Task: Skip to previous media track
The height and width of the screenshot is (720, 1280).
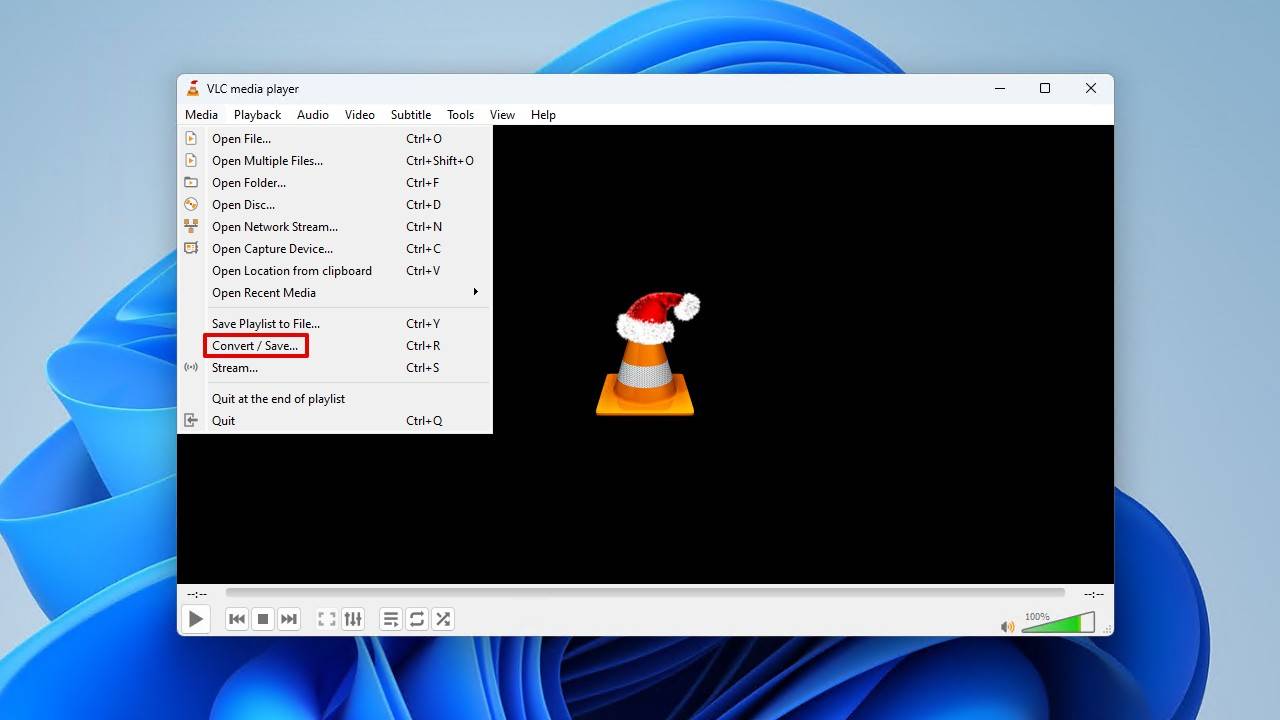Action: [237, 619]
